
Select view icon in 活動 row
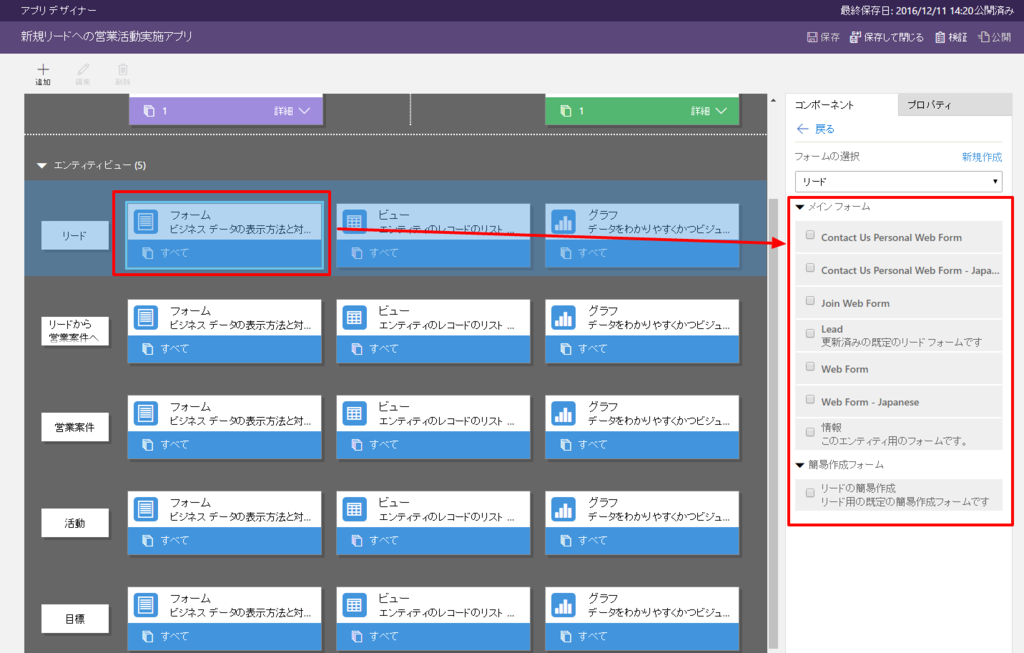click(x=355, y=509)
